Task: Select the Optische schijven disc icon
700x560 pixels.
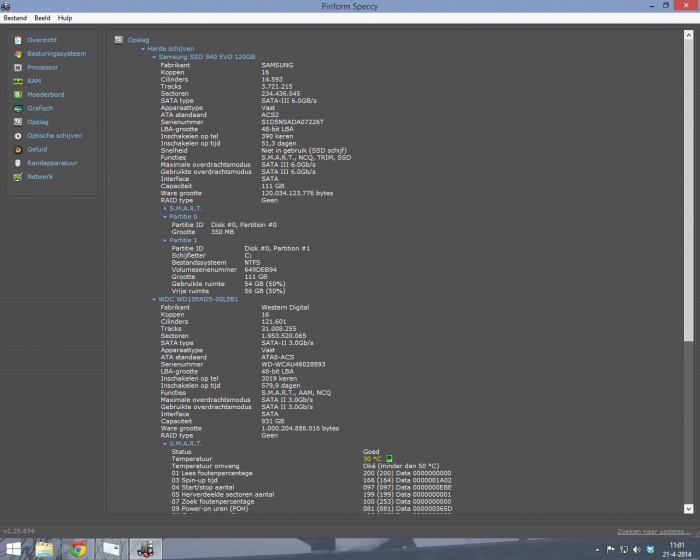Action: (x=18, y=136)
